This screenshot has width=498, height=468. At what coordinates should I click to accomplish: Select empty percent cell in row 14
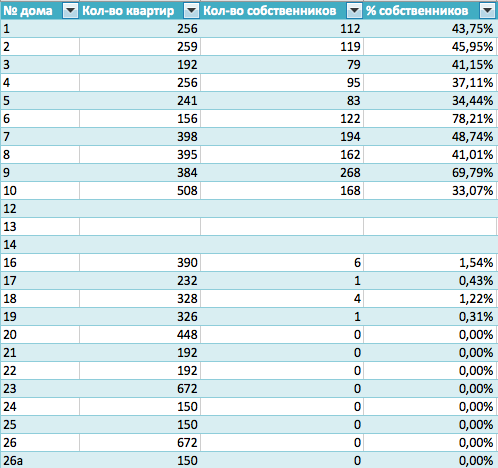click(430, 245)
